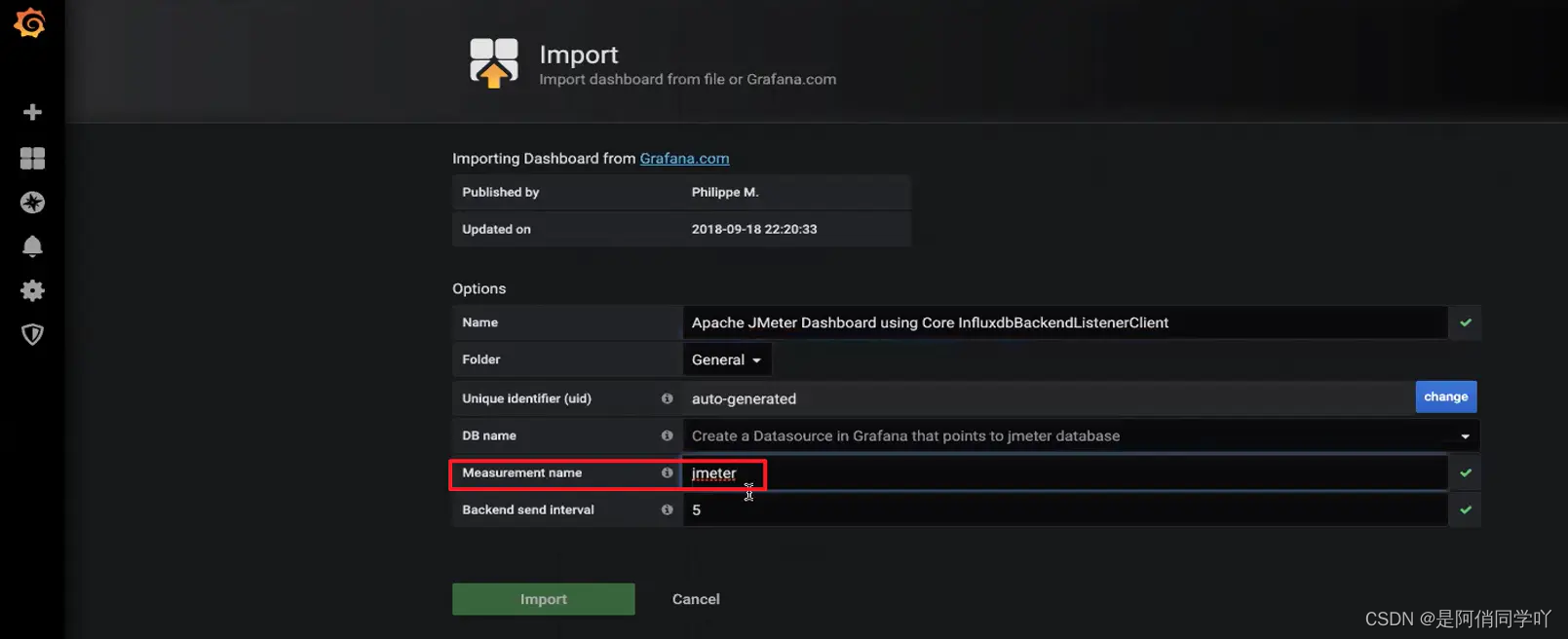Click the 'Import' page title text
Screen dimensions: 1568x639
pyautogui.click(x=579, y=55)
